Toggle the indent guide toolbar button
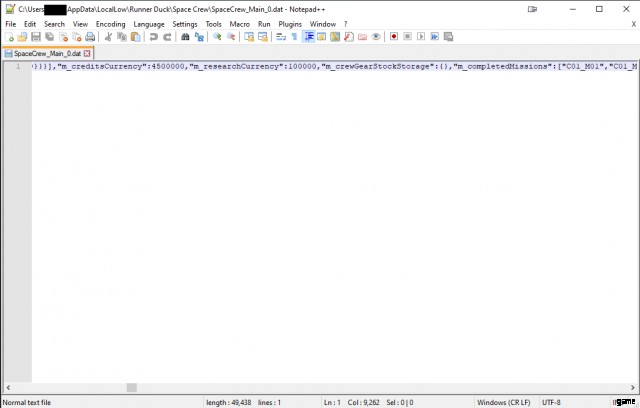This screenshot has width=640, height=408. coord(309,37)
